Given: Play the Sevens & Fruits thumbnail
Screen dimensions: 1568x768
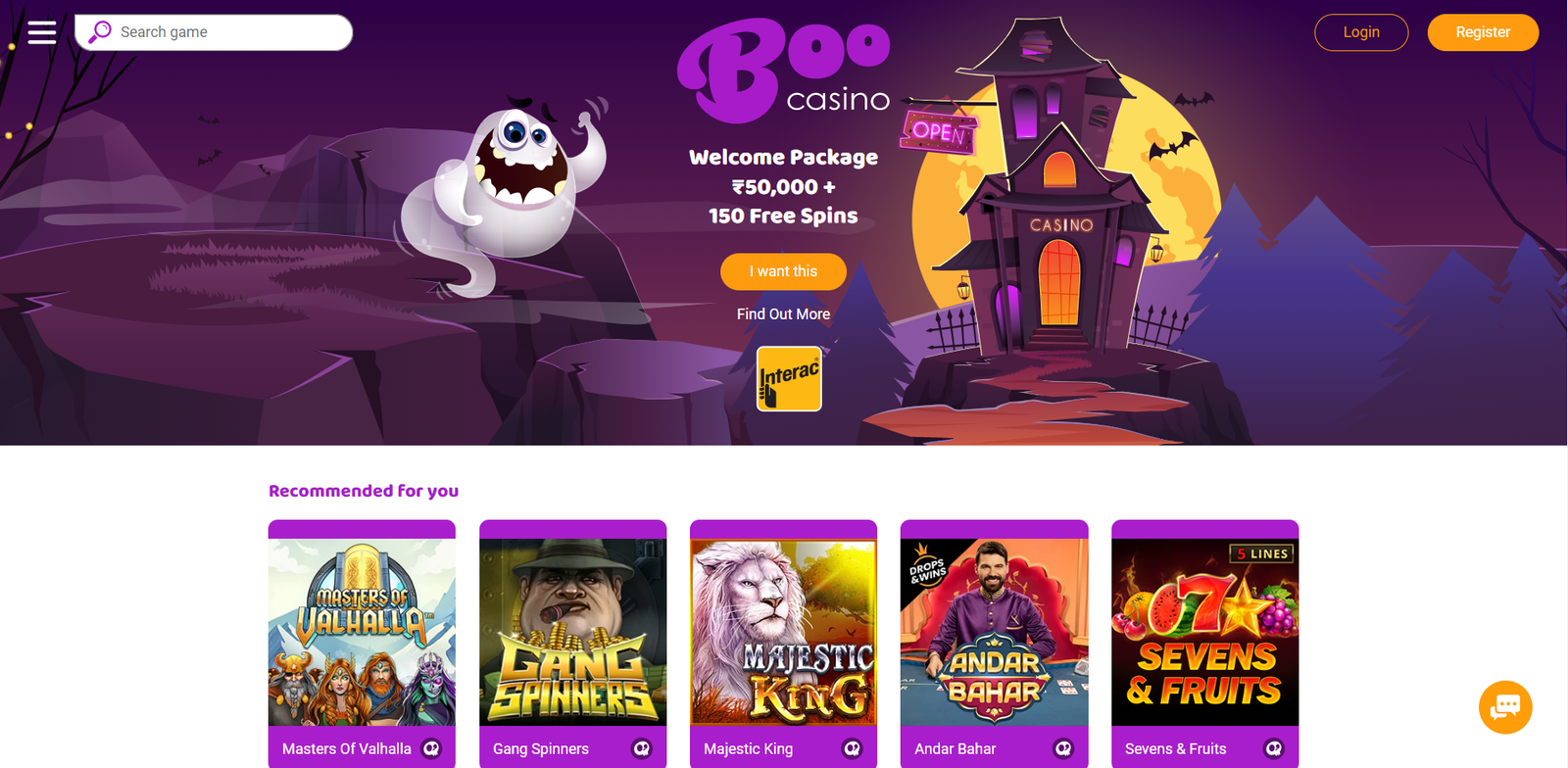Looking at the screenshot, I should click(1204, 632).
